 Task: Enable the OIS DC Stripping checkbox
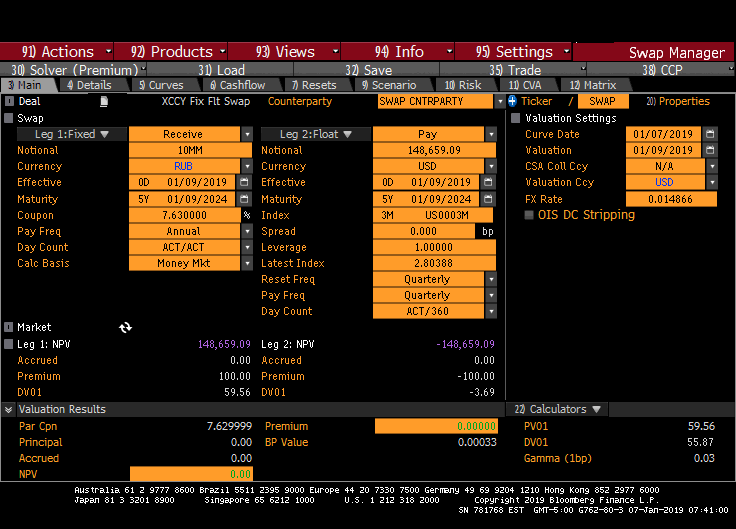529,215
